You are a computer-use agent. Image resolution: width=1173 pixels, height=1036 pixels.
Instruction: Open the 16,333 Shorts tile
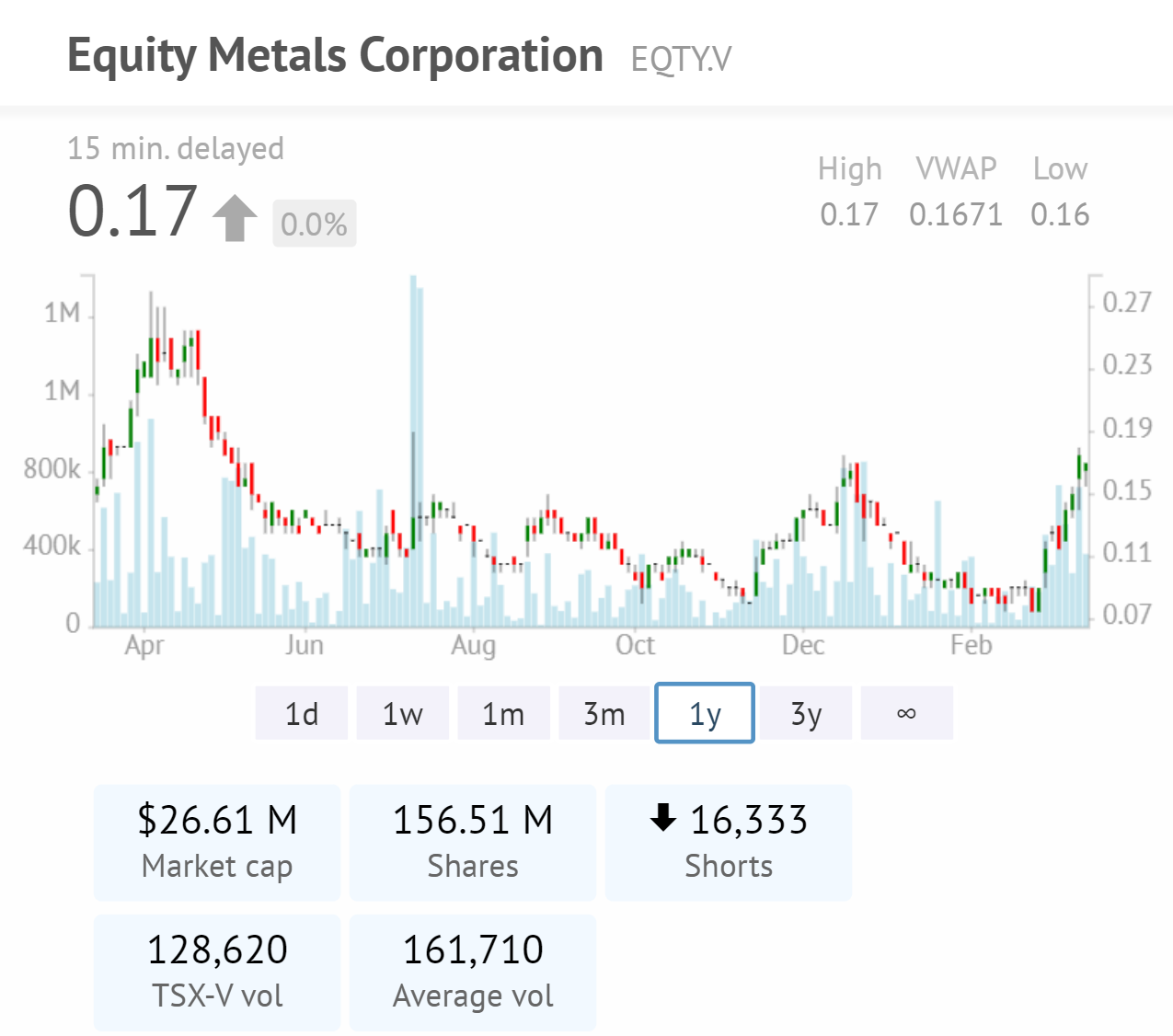(x=729, y=842)
